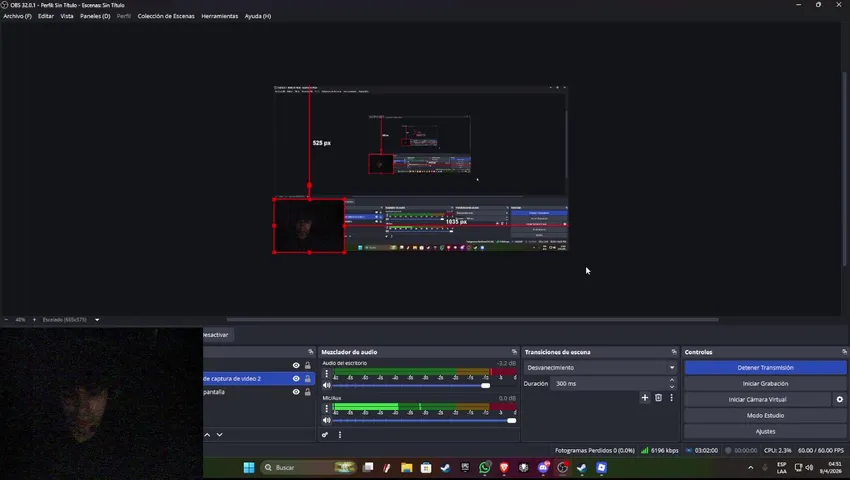Open the Editar menu
This screenshot has height=480, width=850.
[46, 16]
